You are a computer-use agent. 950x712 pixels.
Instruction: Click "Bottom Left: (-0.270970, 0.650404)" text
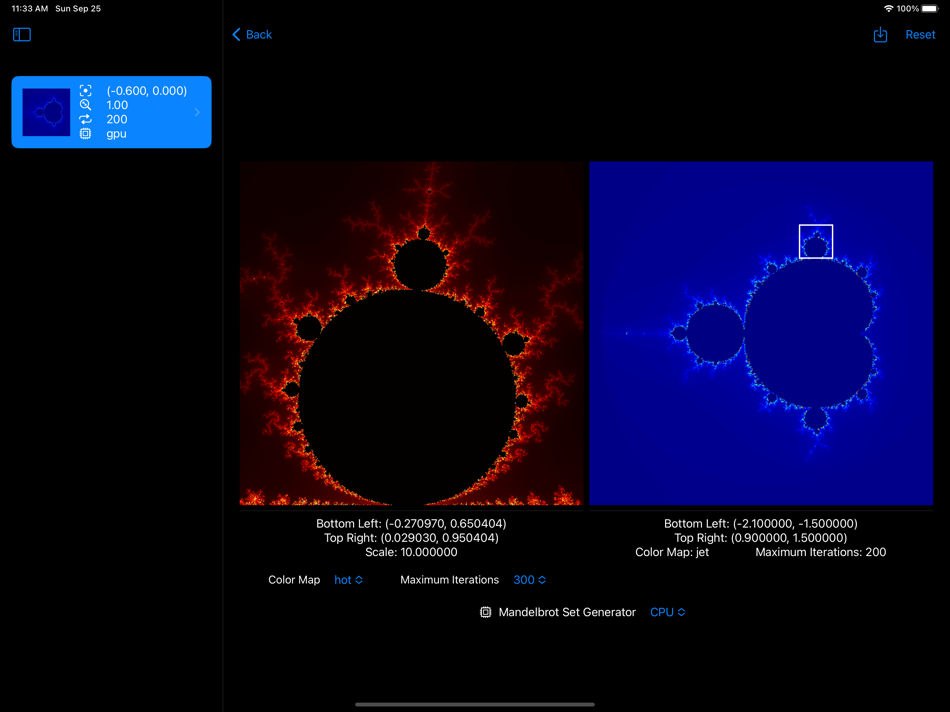[411, 524]
